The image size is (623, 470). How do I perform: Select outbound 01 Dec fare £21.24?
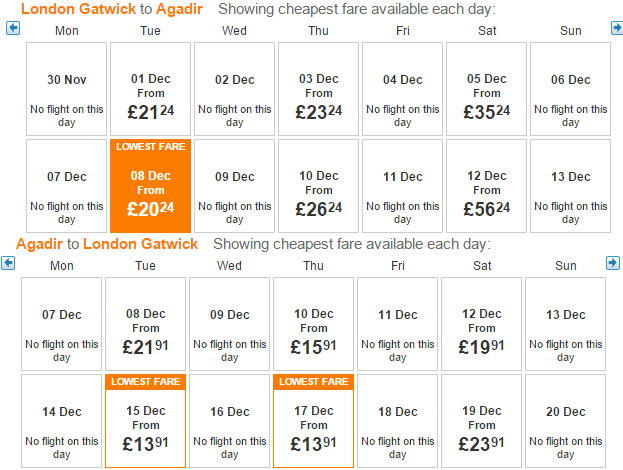pos(151,89)
